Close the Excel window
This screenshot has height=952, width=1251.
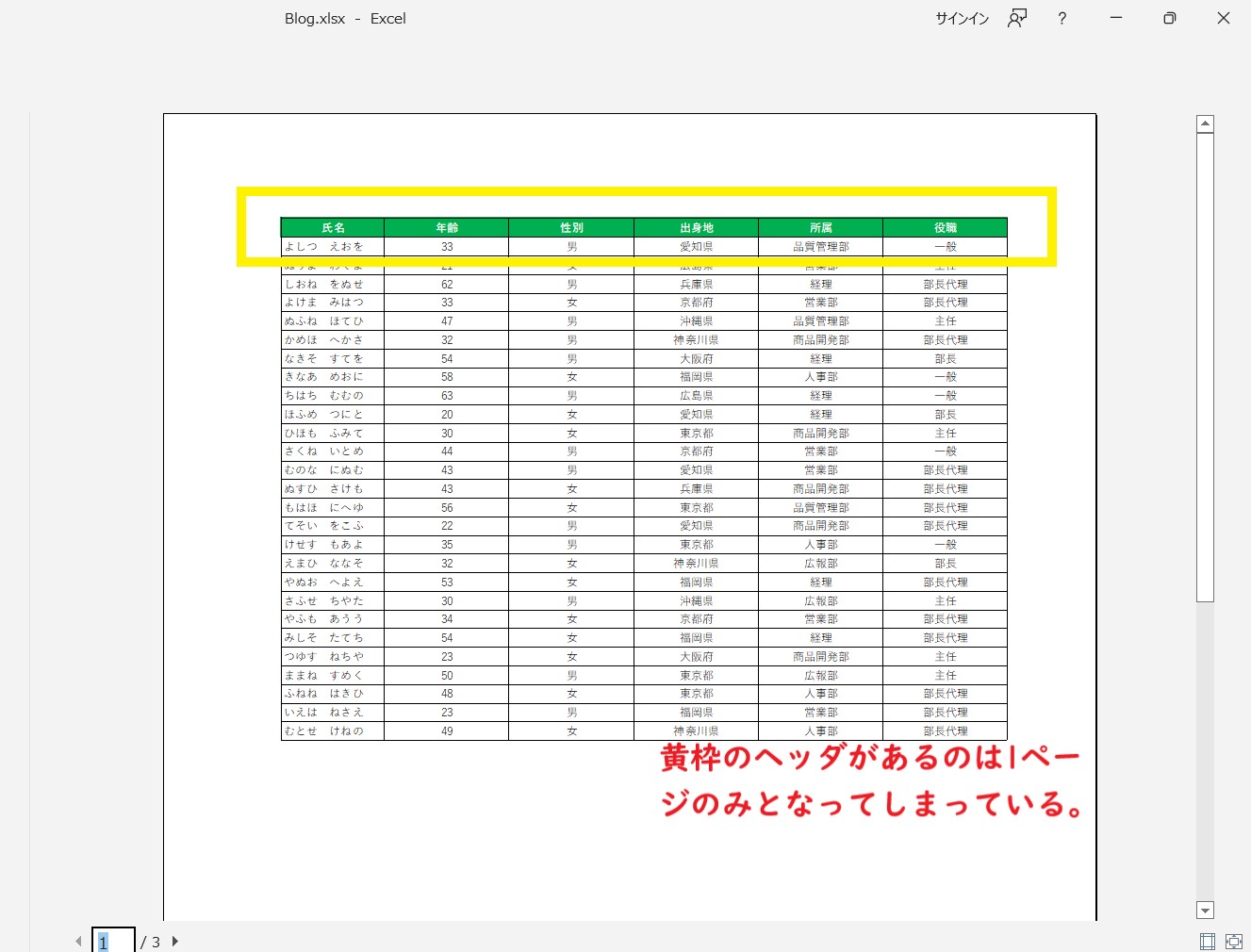pyautogui.click(x=1224, y=18)
